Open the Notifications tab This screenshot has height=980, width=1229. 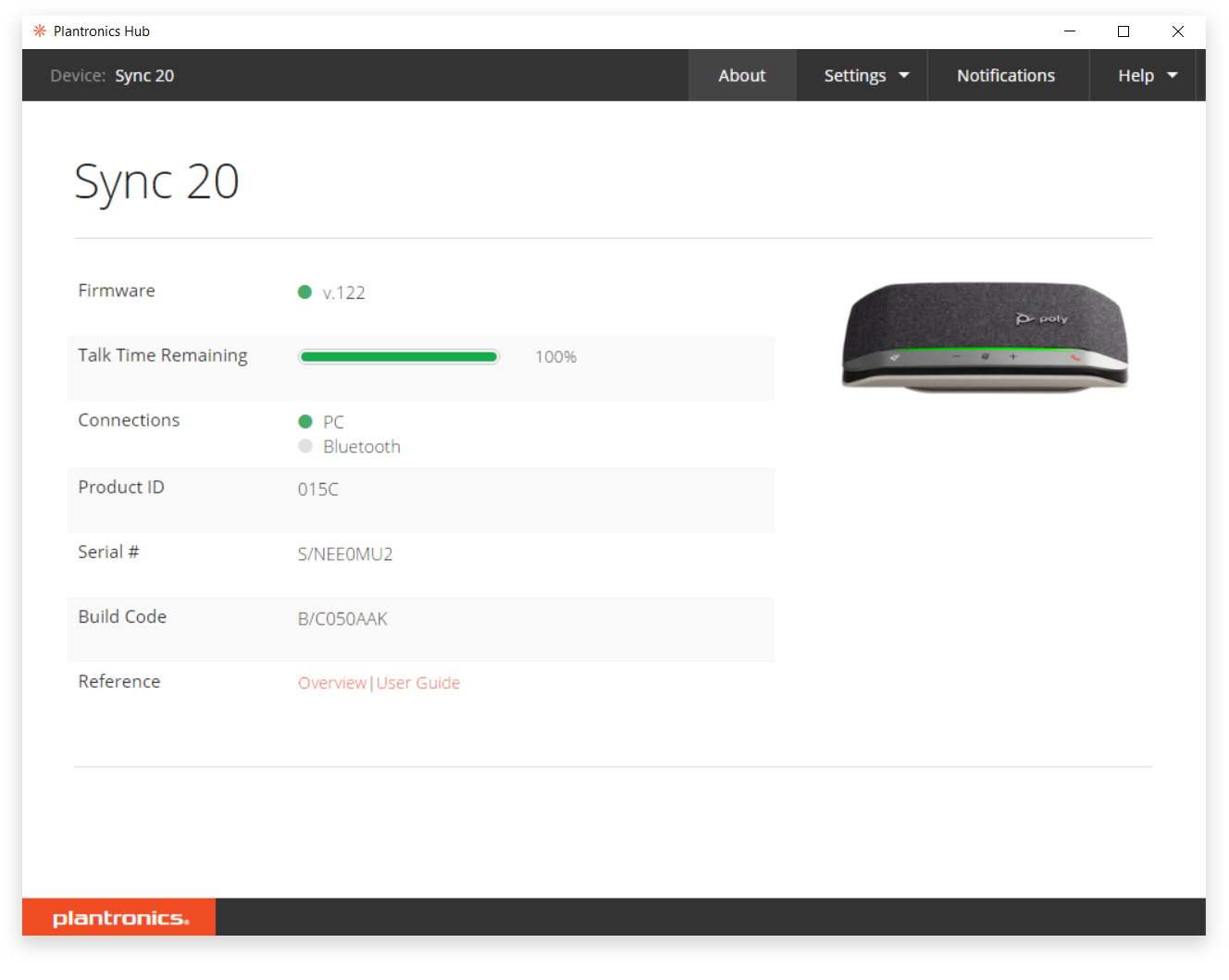pyautogui.click(x=1006, y=76)
